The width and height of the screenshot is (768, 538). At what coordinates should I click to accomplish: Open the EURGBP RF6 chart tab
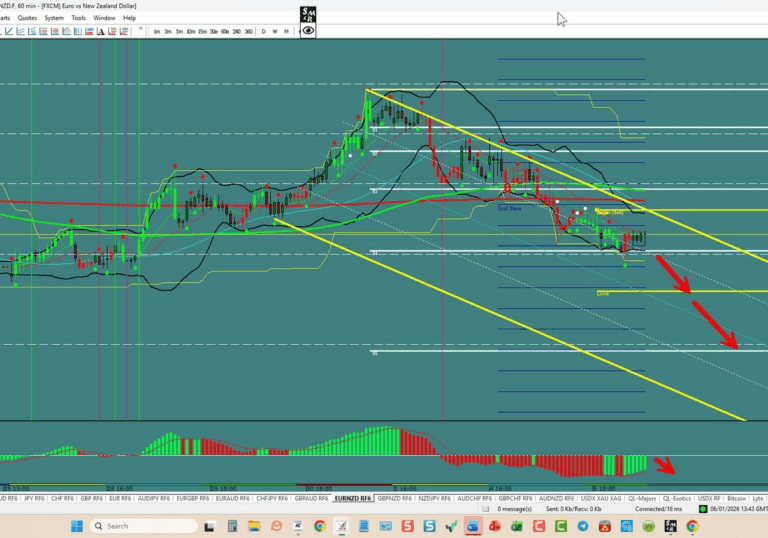192,498
